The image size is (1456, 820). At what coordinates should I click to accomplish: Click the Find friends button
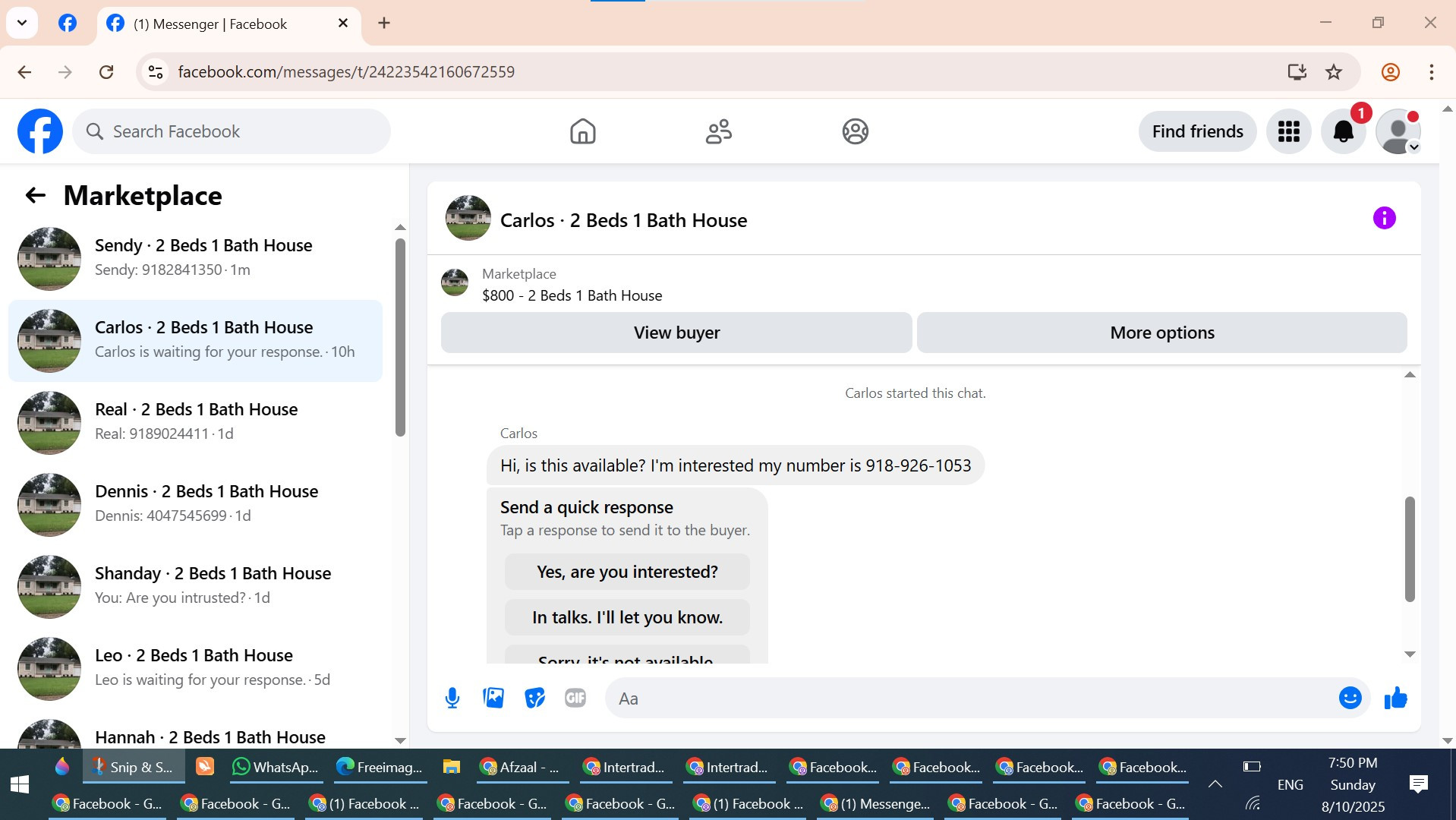[x=1197, y=131]
